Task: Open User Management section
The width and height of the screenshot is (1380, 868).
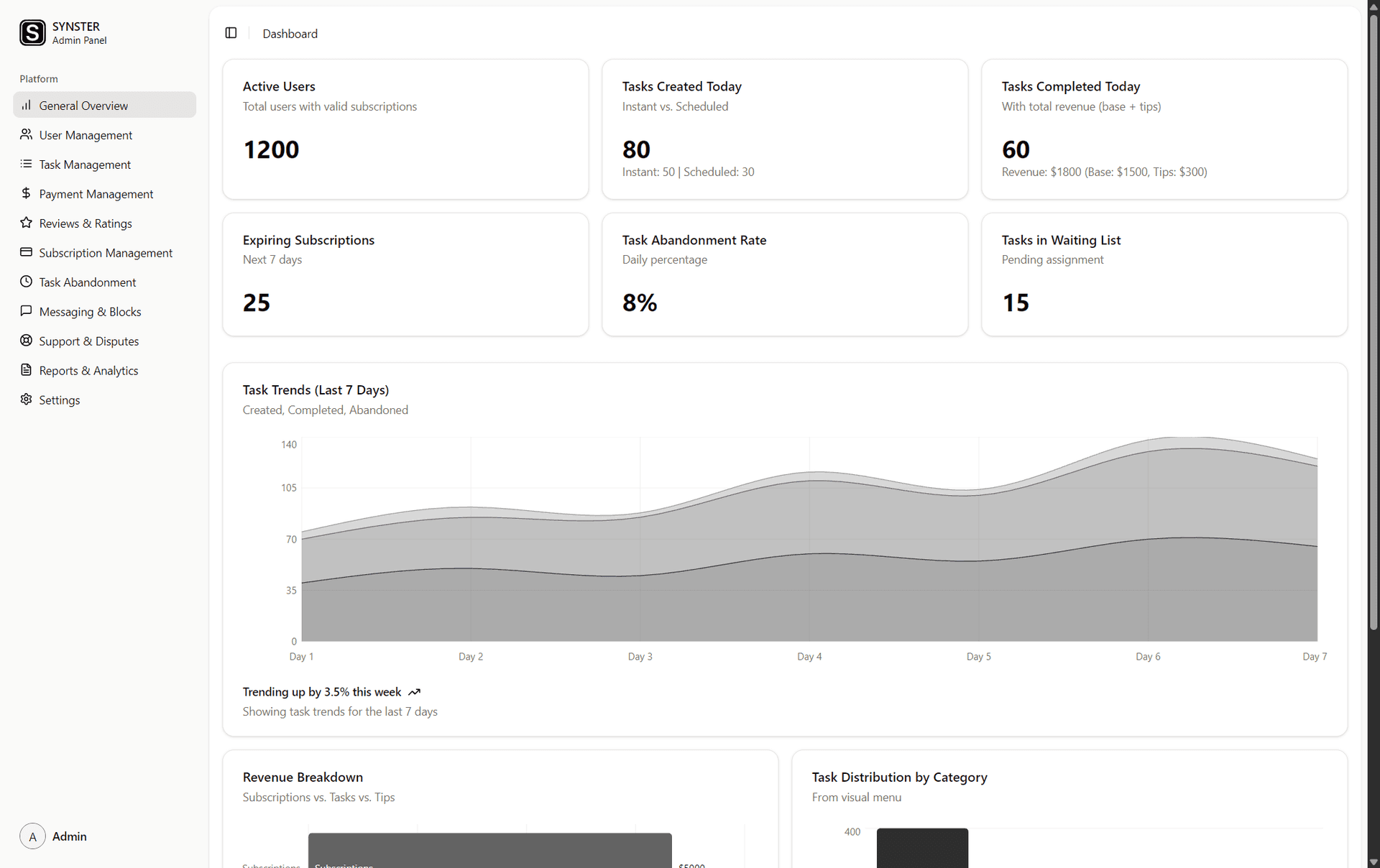Action: 104,134
